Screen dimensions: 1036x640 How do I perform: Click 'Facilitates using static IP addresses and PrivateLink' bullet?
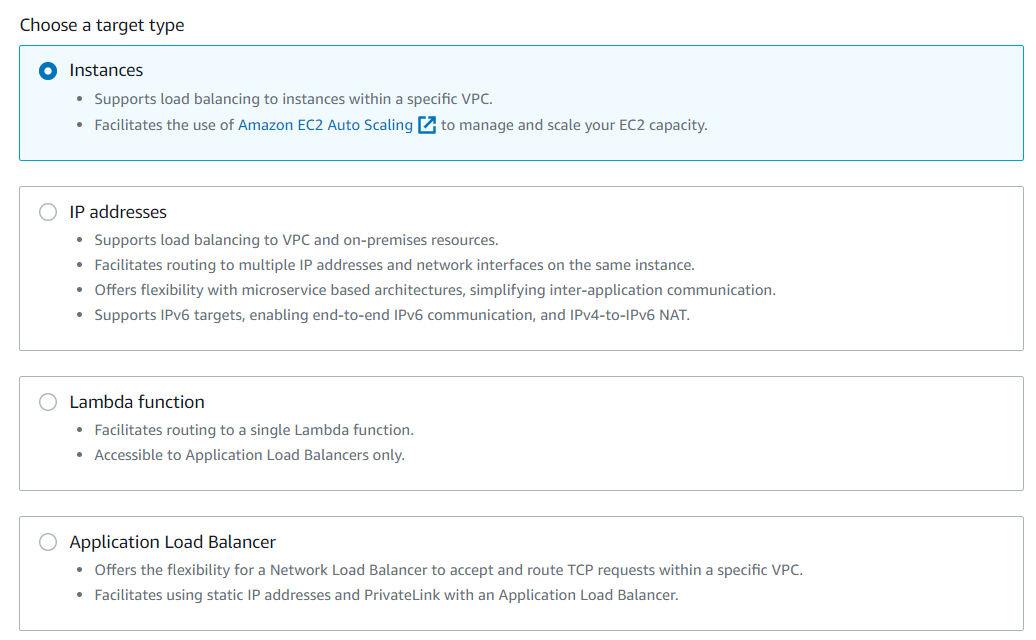(x=386, y=595)
